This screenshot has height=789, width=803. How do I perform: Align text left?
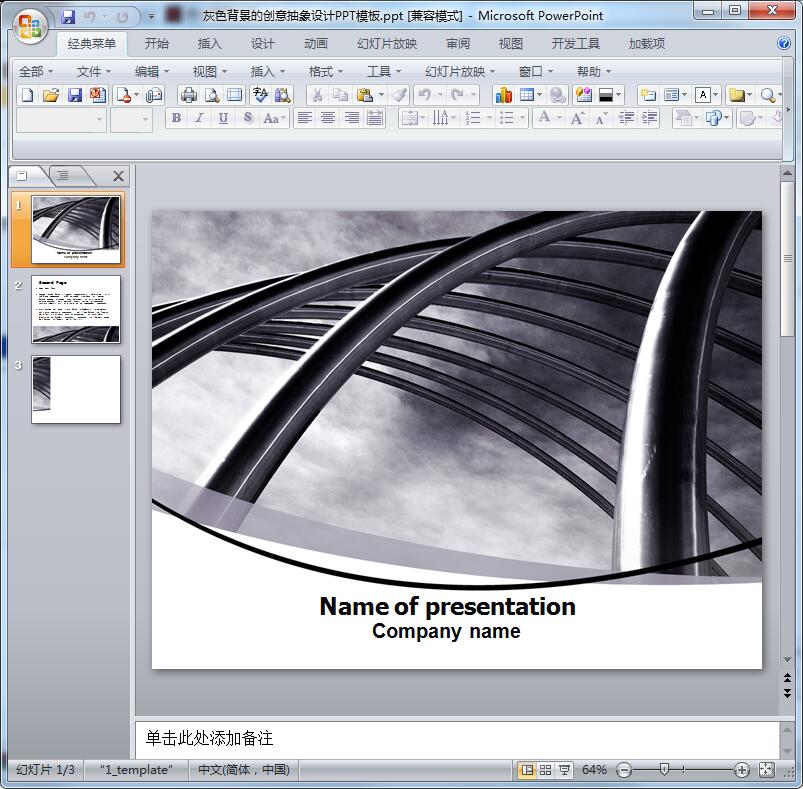coord(305,118)
